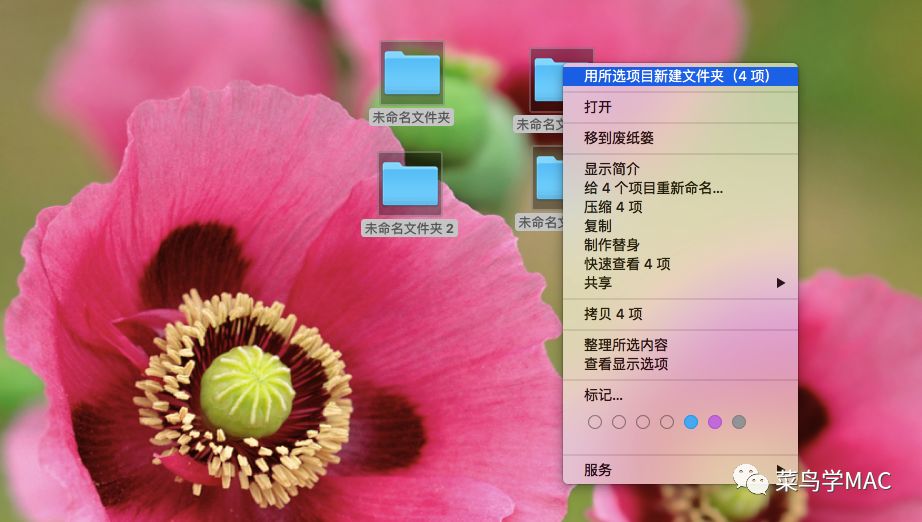Select the 未命名文件夹 2 folder icon
This screenshot has width=922, height=522.
(x=410, y=184)
